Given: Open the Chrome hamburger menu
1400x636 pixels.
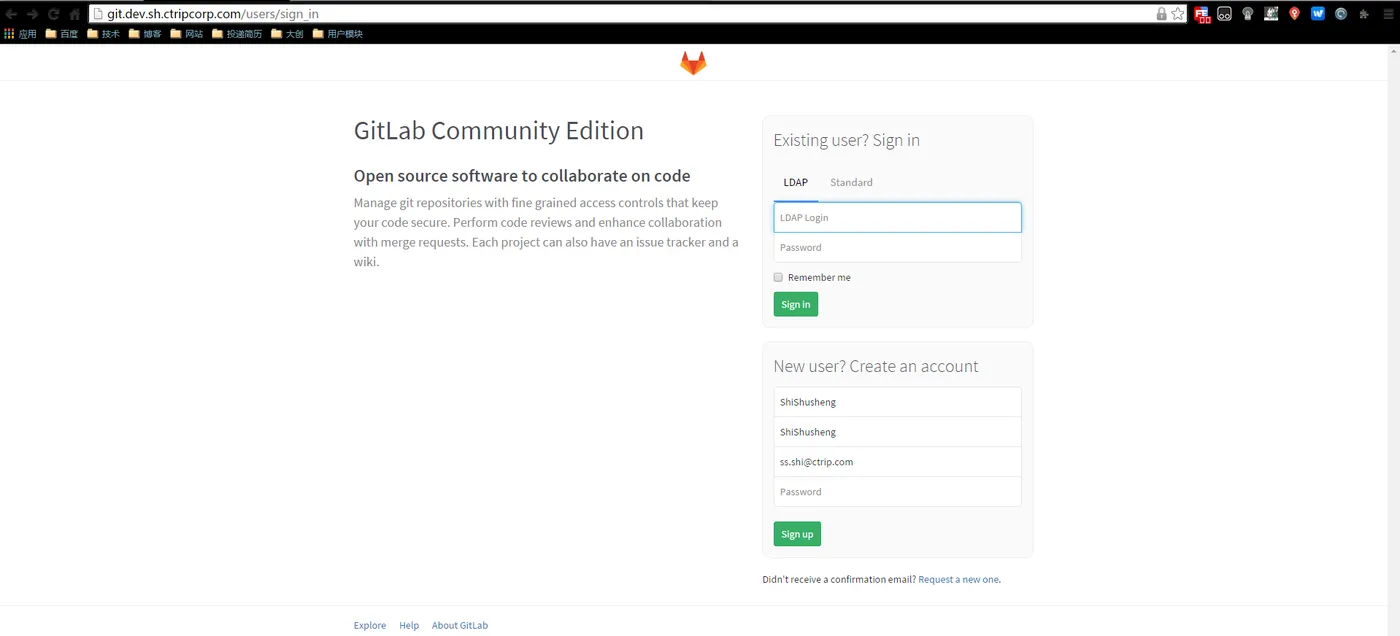Looking at the screenshot, I should tap(1386, 14).
